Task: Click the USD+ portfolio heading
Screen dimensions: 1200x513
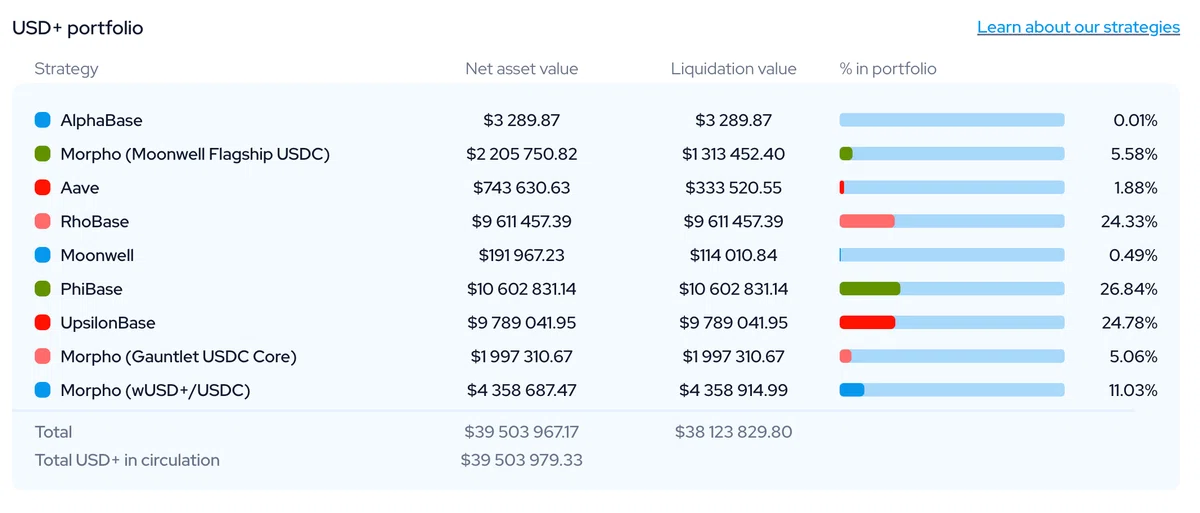Action: 78,28
